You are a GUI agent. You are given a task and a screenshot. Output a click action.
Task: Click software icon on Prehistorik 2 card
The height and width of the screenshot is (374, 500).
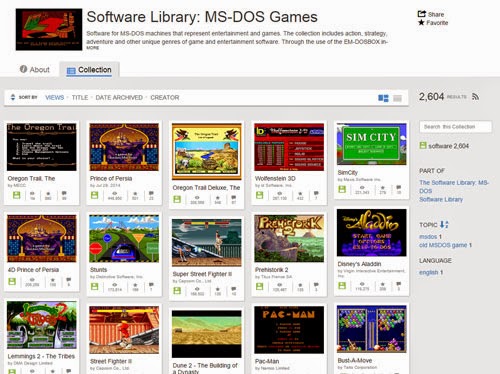[259, 286]
